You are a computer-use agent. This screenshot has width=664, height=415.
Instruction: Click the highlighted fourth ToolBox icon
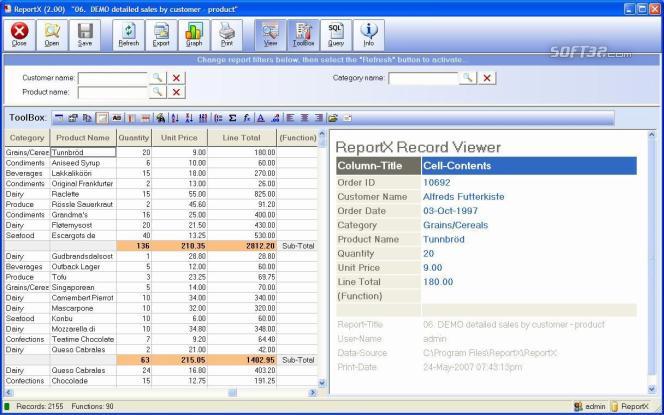click(102, 118)
